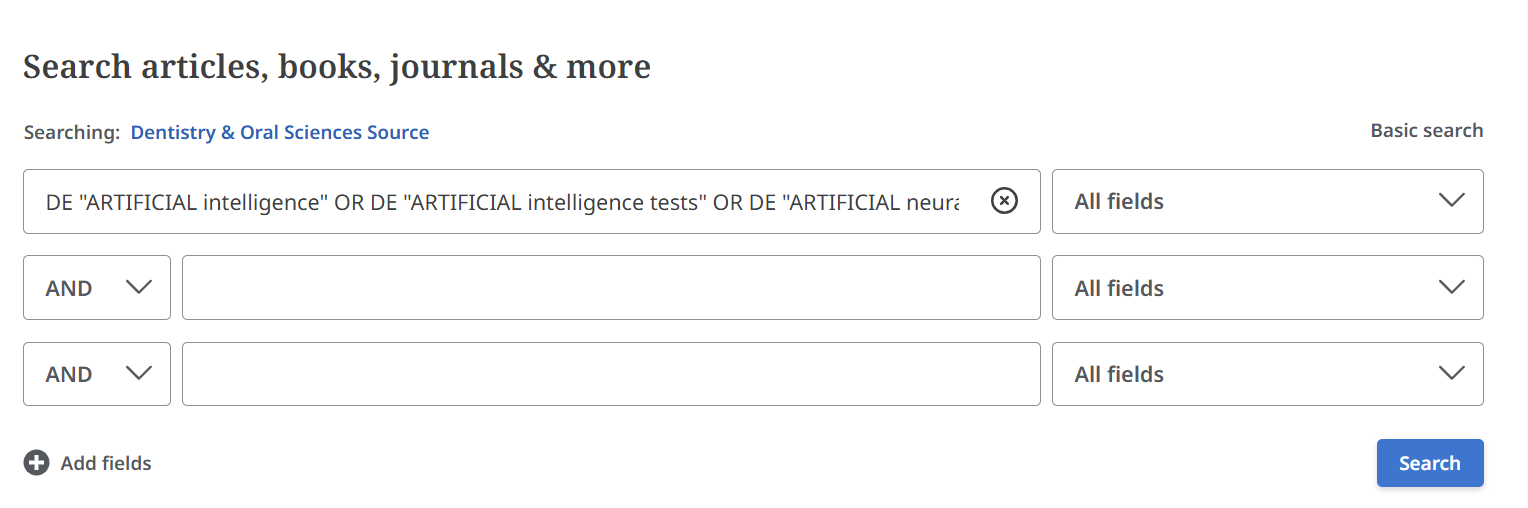
Task: Click the "Search articles, books, journals & more" heading
Action: click(x=337, y=67)
